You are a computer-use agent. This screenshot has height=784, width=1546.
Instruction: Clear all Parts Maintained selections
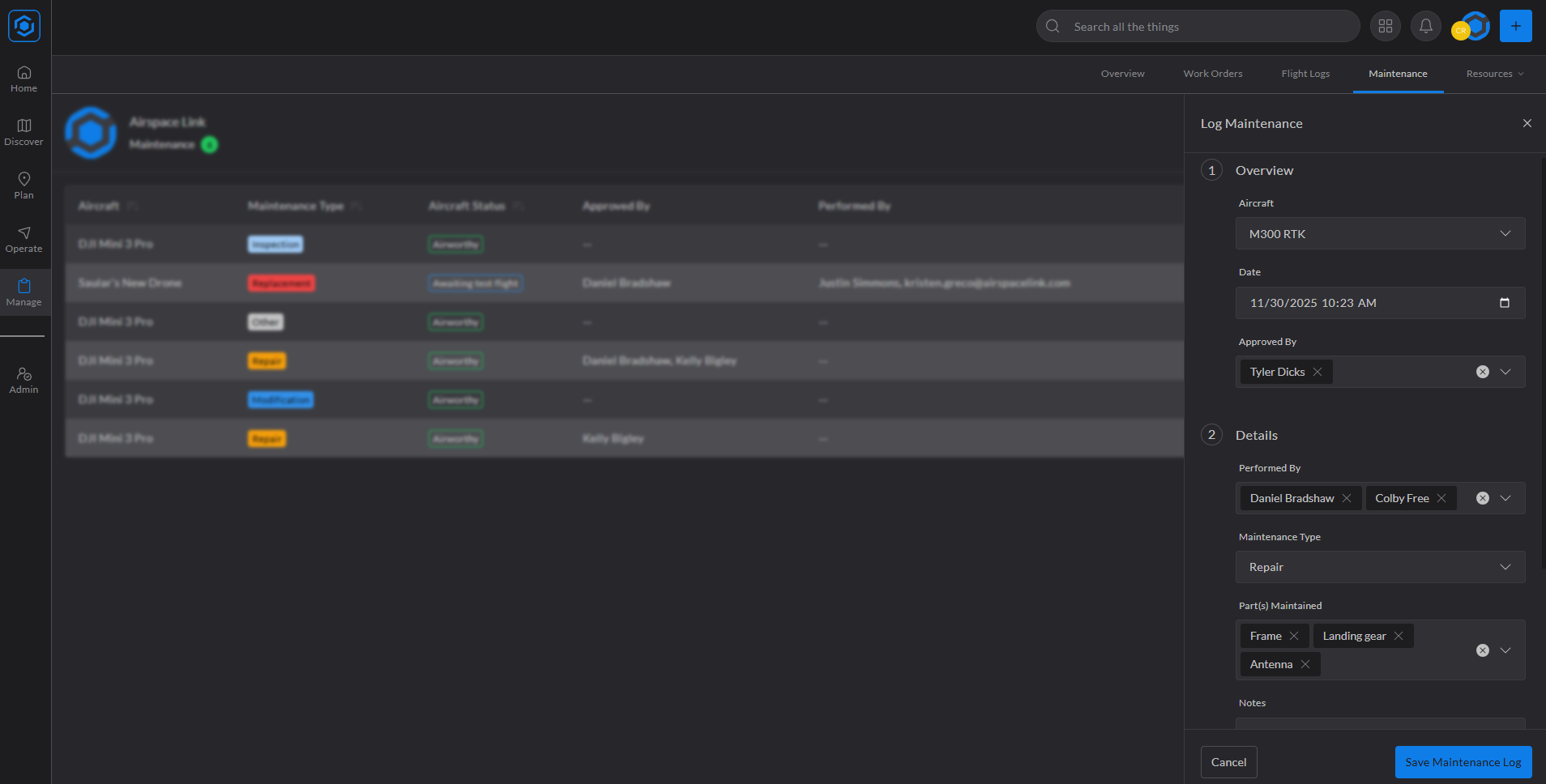pyautogui.click(x=1482, y=650)
